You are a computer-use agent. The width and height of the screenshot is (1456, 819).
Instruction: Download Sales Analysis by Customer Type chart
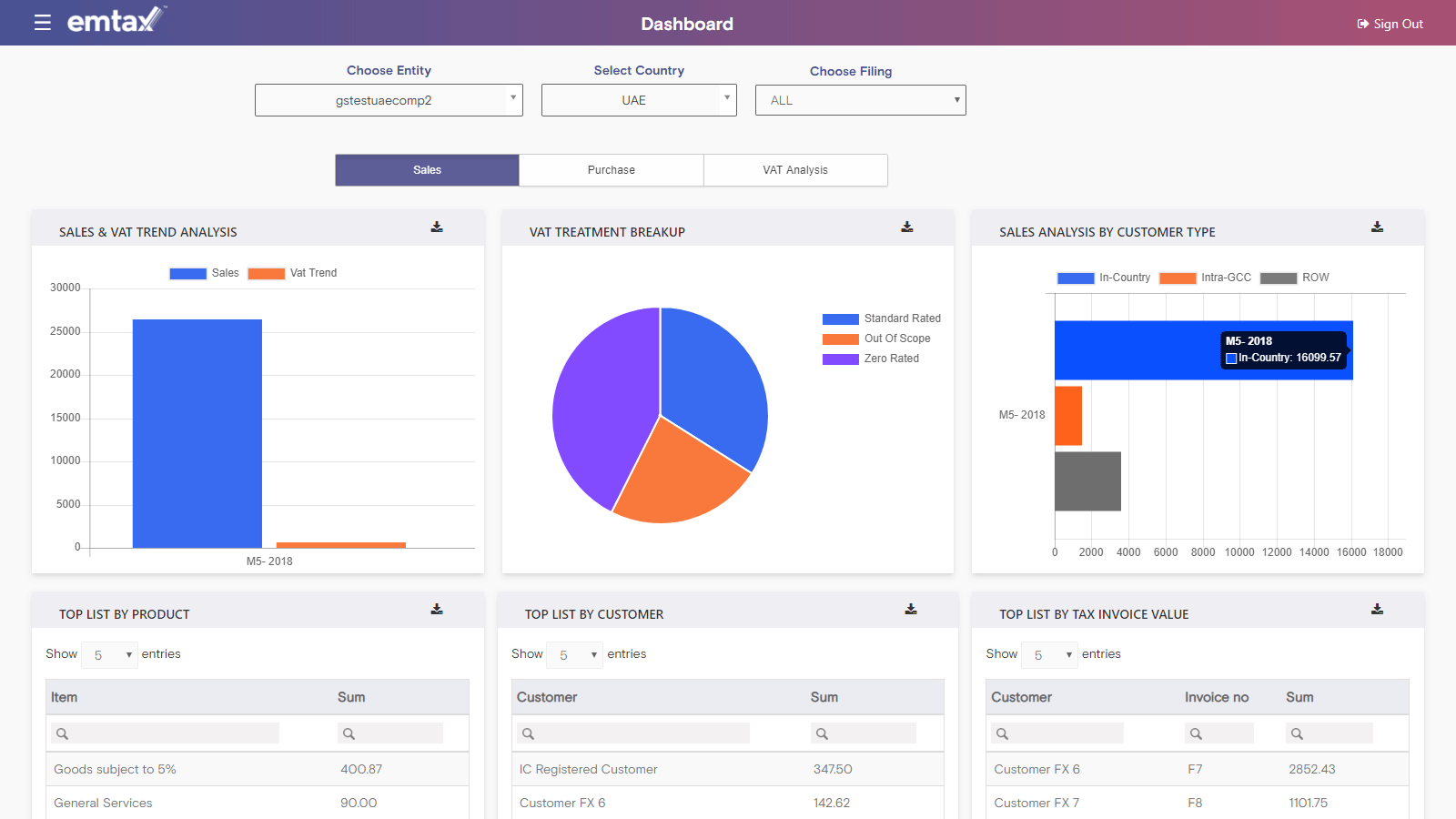coord(1377,227)
